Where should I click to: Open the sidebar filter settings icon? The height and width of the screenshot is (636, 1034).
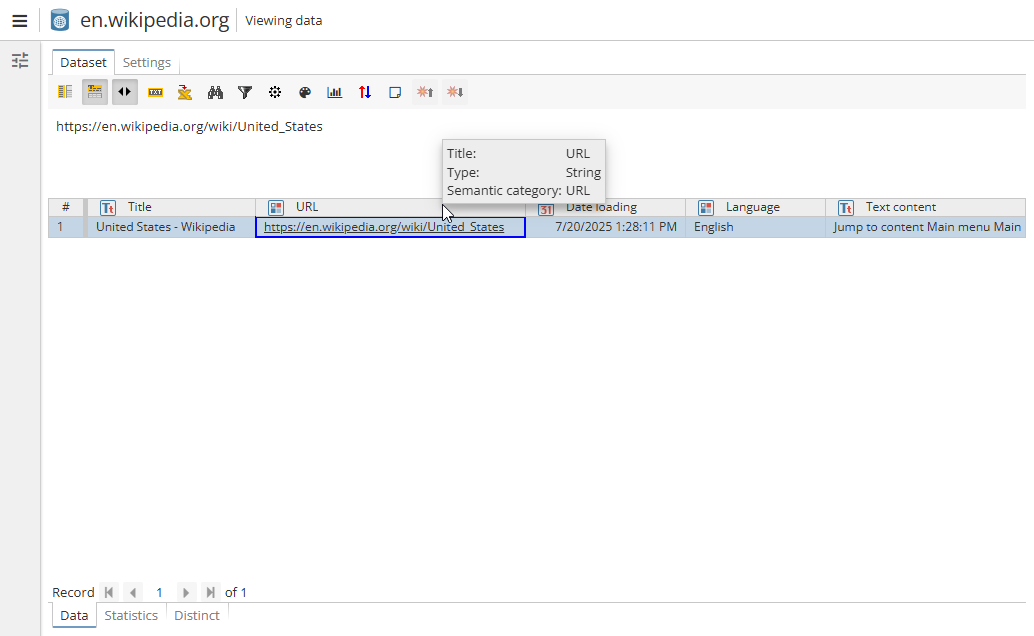20,60
